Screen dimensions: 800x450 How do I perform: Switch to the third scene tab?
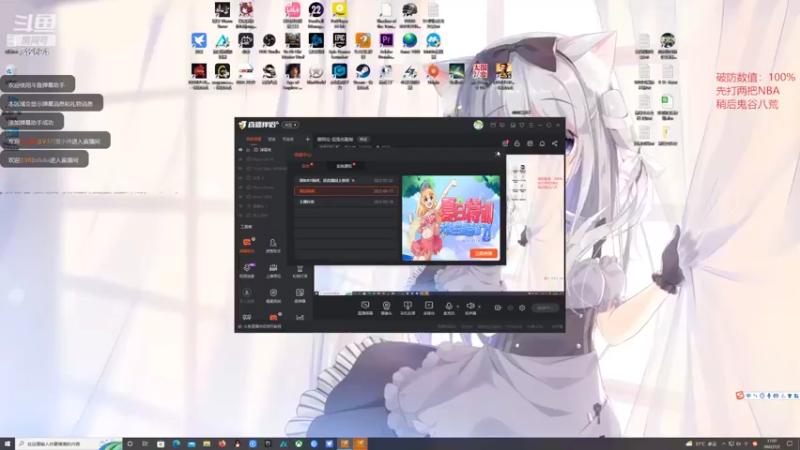tap(288, 139)
